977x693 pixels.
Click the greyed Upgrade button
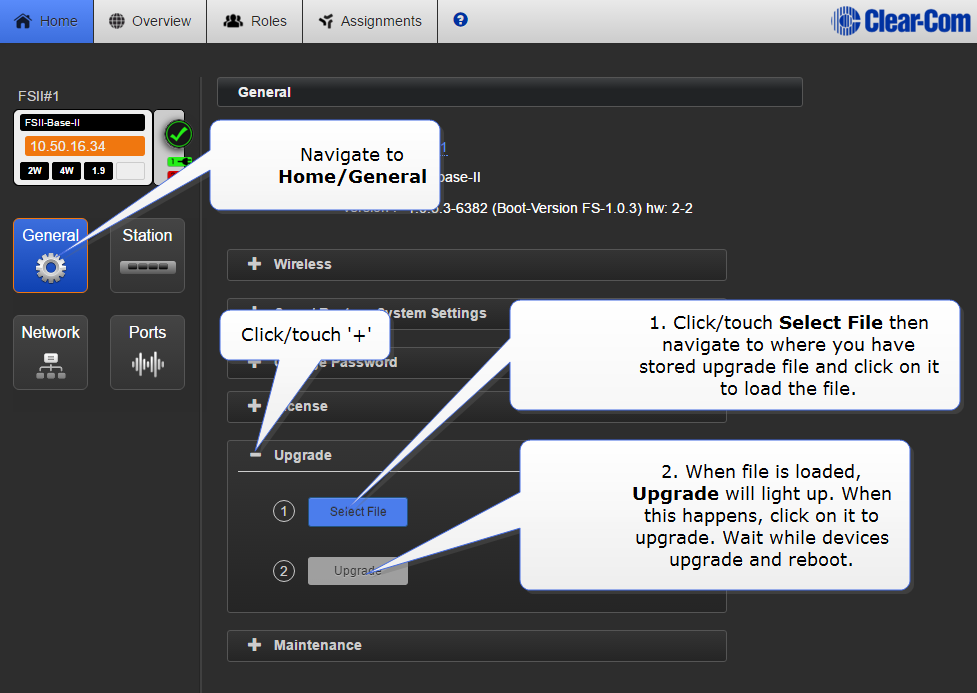pyautogui.click(x=357, y=571)
